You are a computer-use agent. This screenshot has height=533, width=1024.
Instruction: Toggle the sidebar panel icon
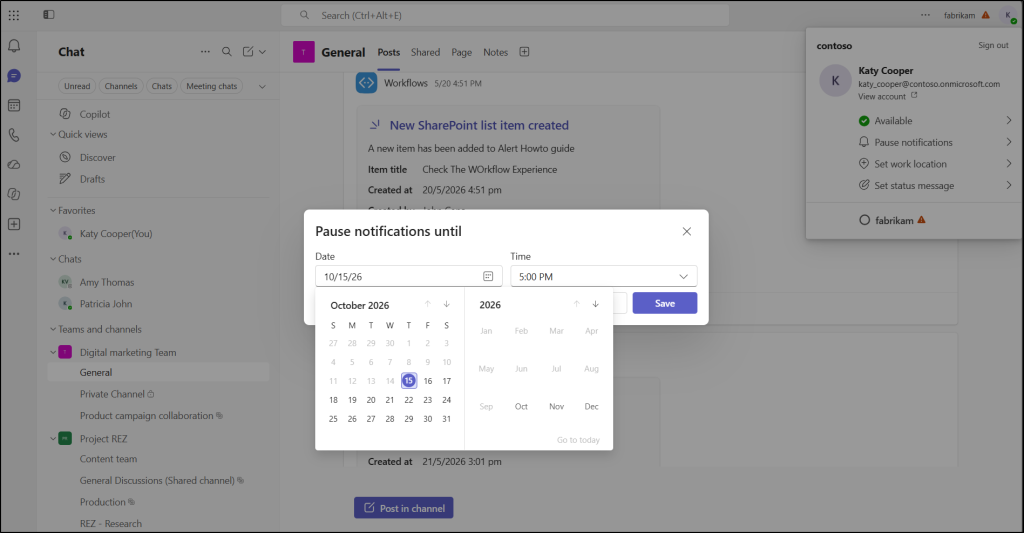pos(49,14)
